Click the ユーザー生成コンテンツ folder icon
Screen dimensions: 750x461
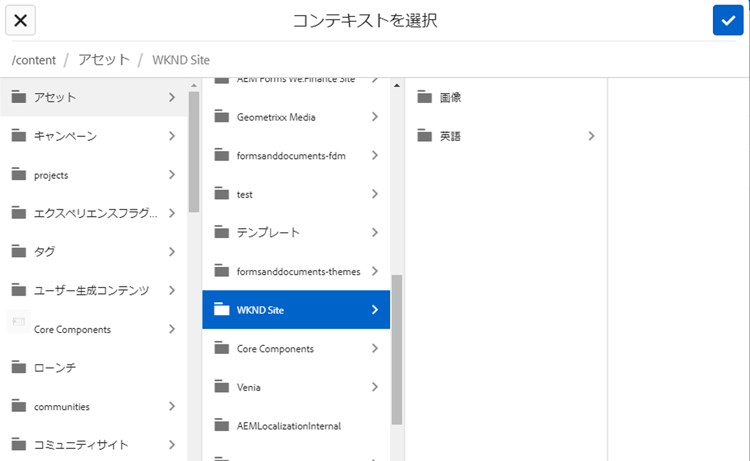[19, 290]
